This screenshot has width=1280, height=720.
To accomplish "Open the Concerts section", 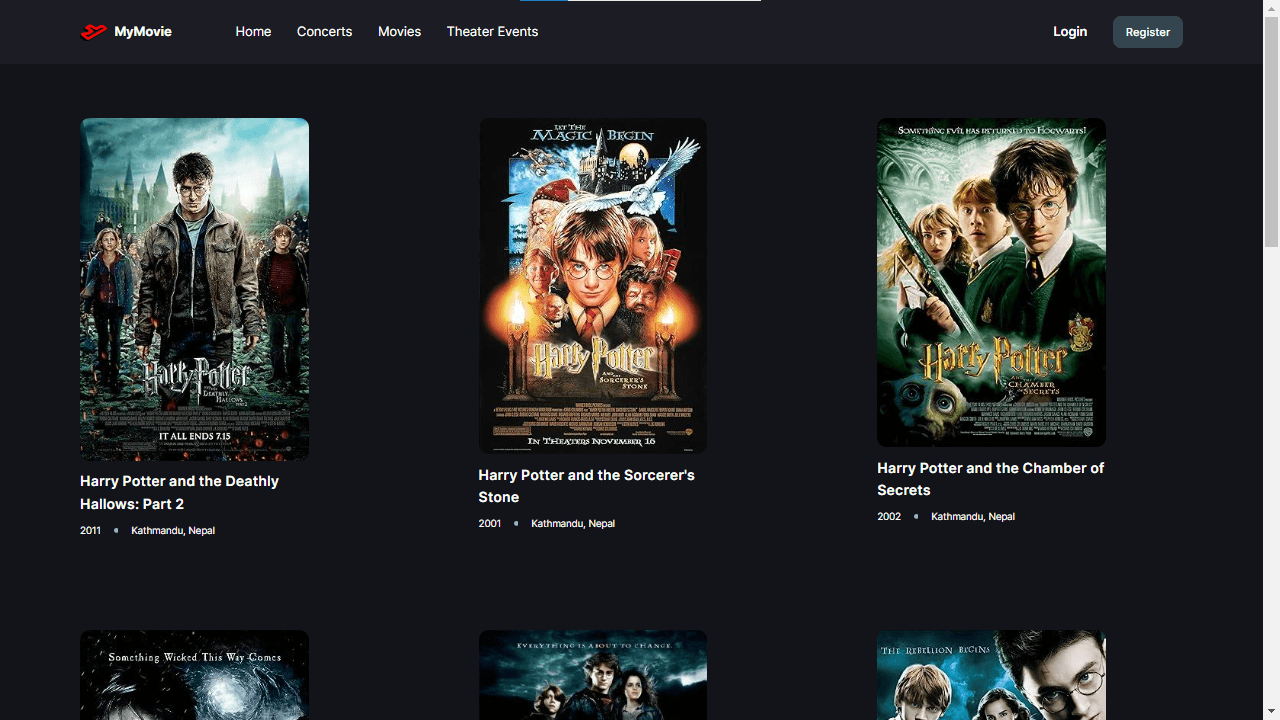I will pyautogui.click(x=324, y=31).
